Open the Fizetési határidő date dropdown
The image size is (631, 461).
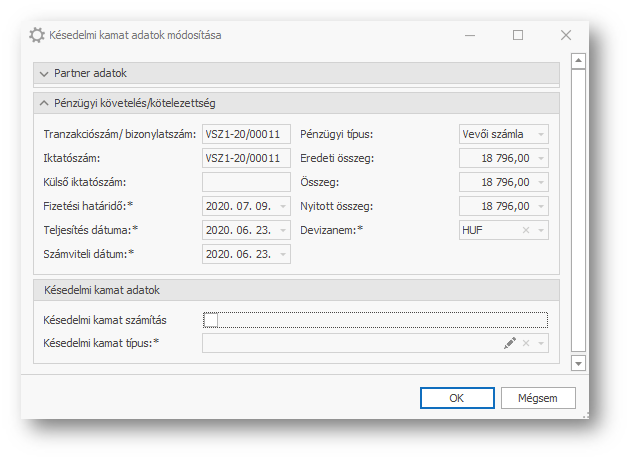[283, 206]
